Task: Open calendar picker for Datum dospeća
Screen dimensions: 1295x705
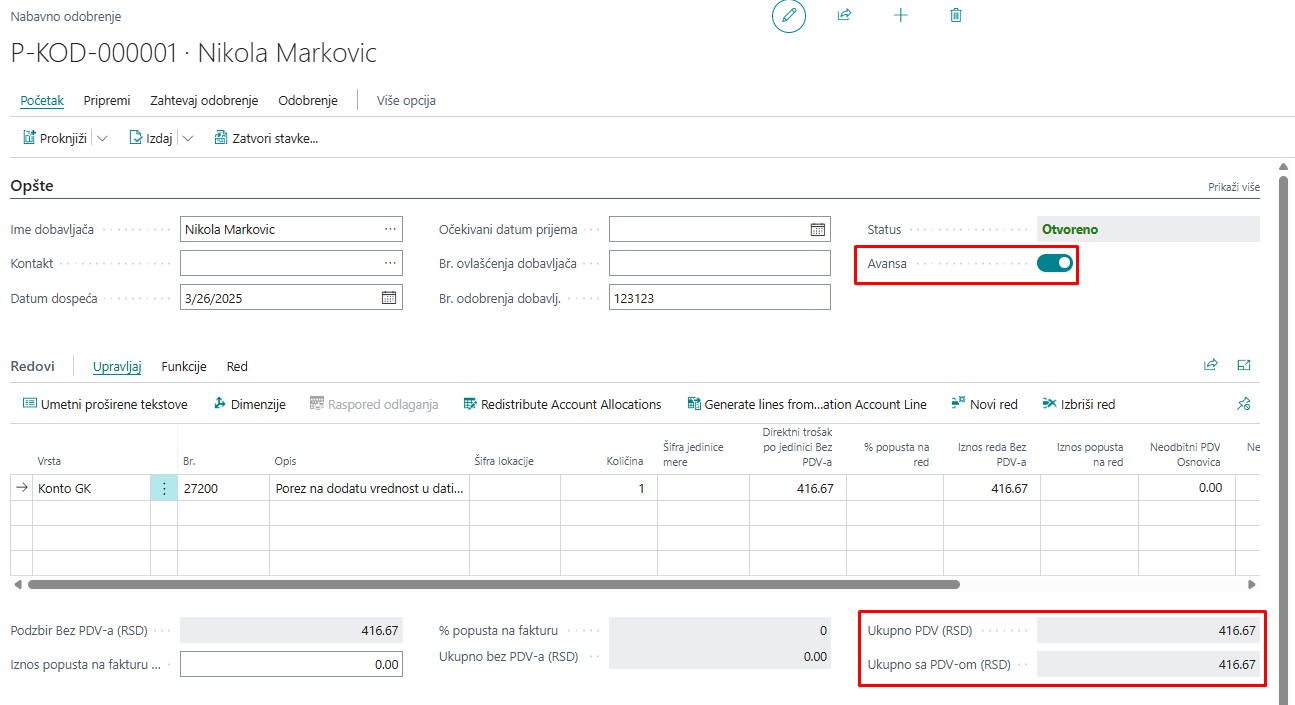Action: click(x=389, y=298)
